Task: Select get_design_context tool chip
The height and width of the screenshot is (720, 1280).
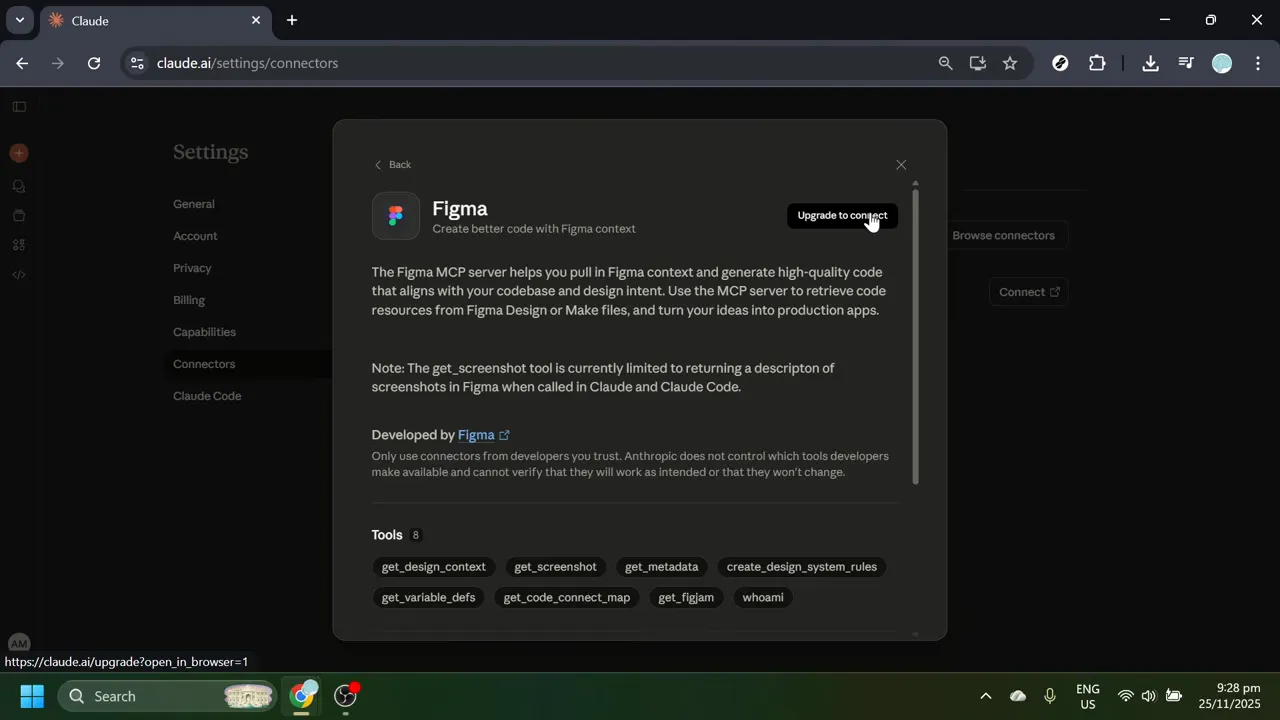Action: [433, 567]
